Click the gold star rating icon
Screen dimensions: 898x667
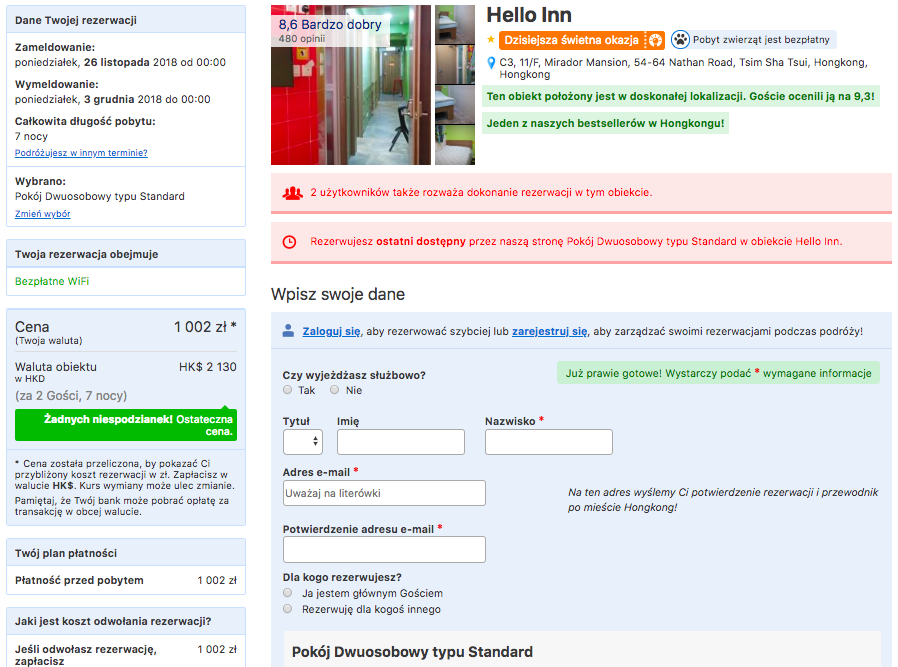coord(491,40)
